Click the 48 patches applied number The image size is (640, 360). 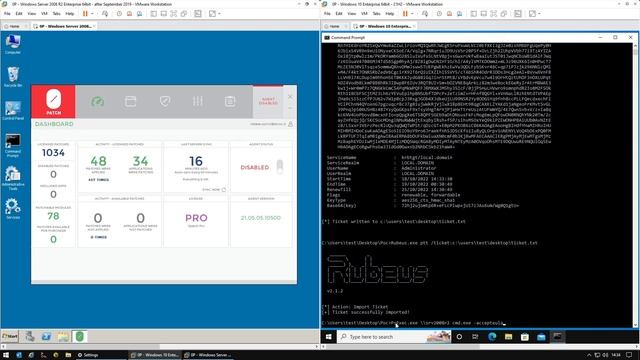pos(98,161)
